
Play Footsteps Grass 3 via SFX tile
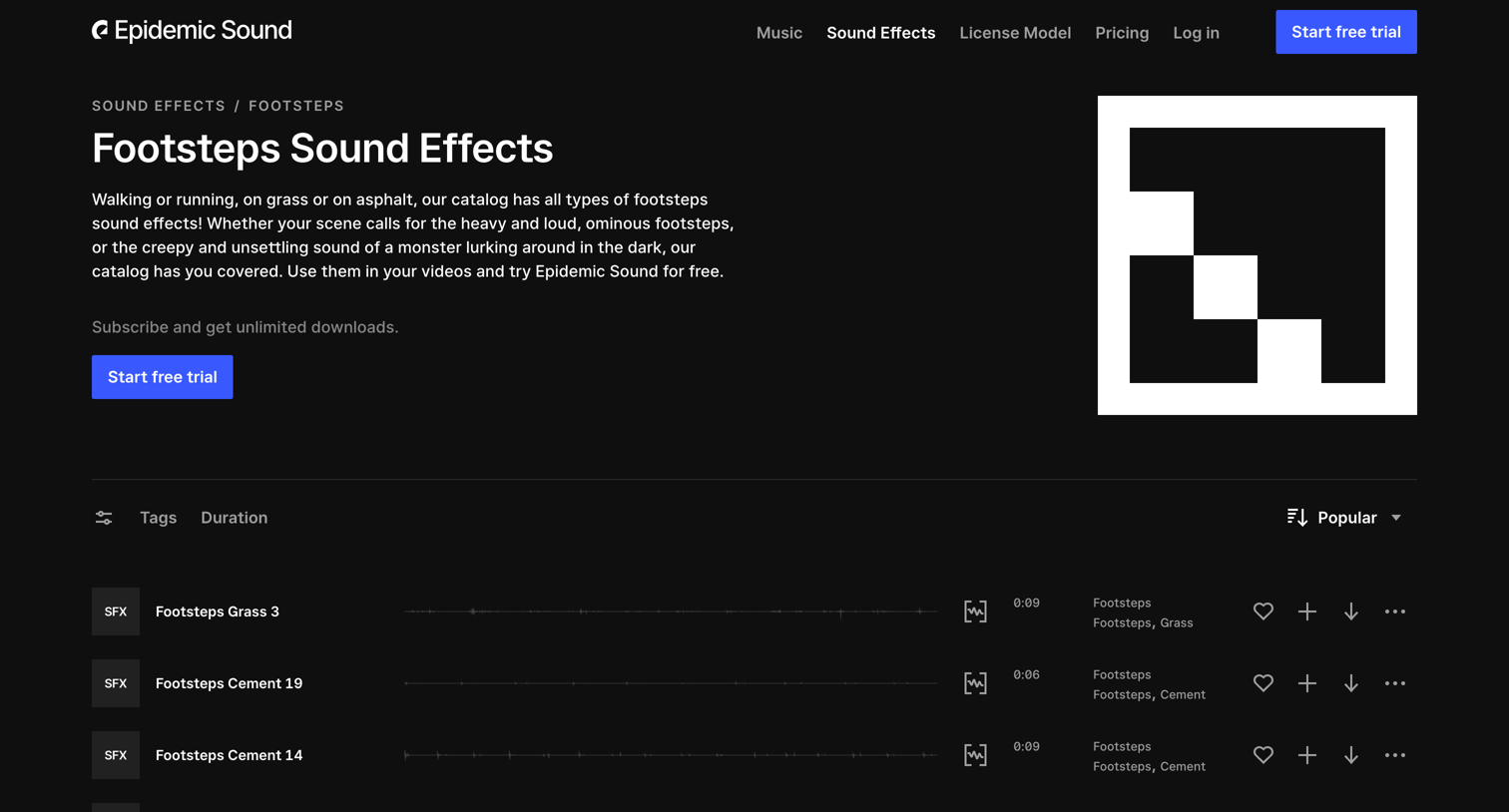point(116,611)
